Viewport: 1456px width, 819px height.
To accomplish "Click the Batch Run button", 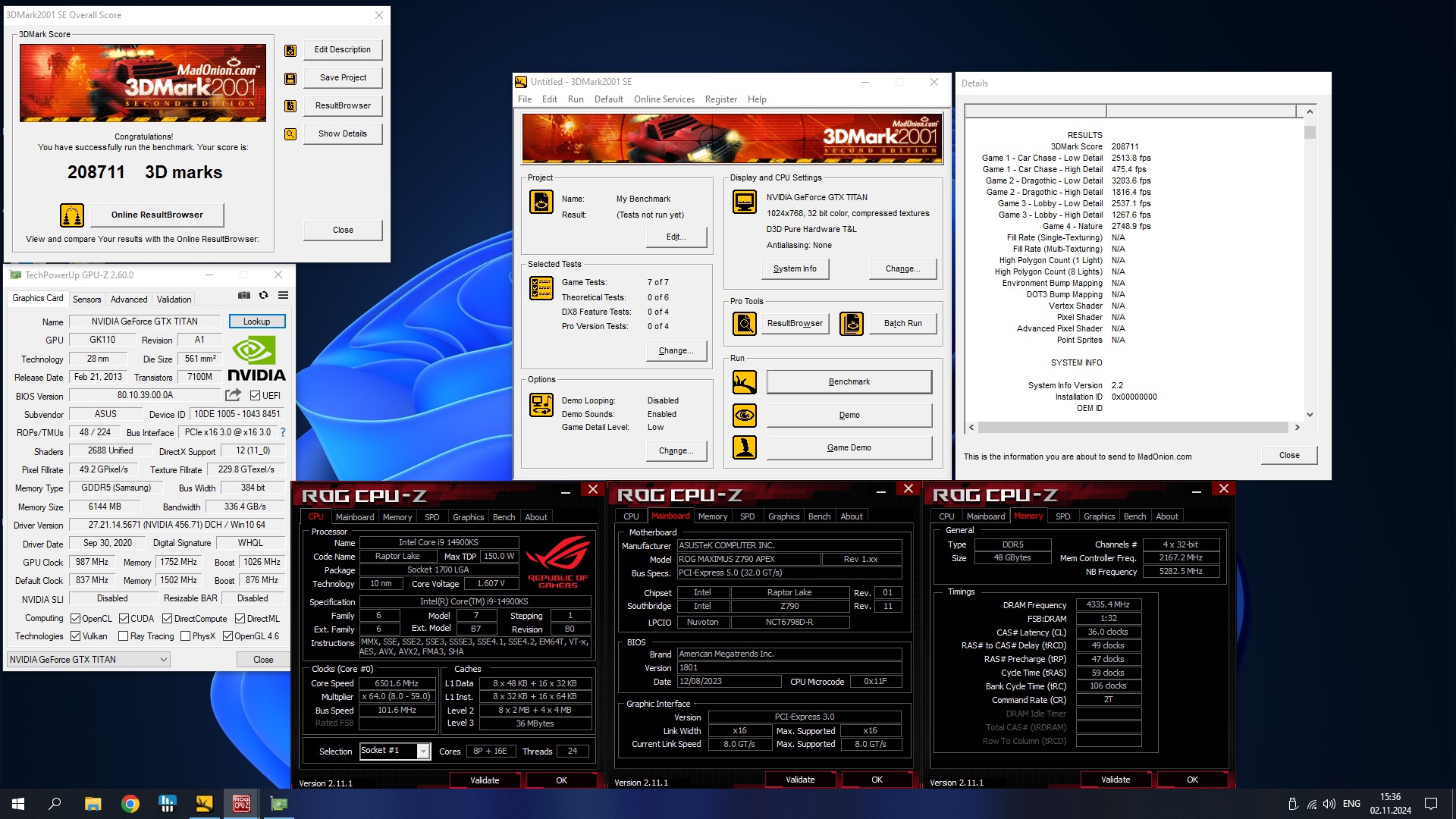I will coord(902,324).
